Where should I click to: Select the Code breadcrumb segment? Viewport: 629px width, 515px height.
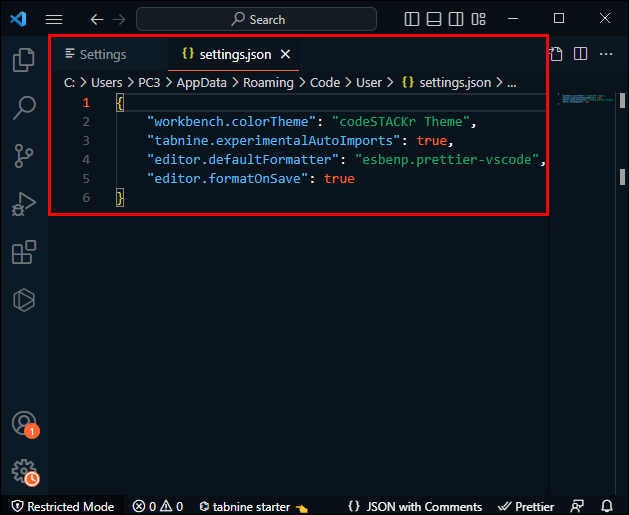(325, 83)
